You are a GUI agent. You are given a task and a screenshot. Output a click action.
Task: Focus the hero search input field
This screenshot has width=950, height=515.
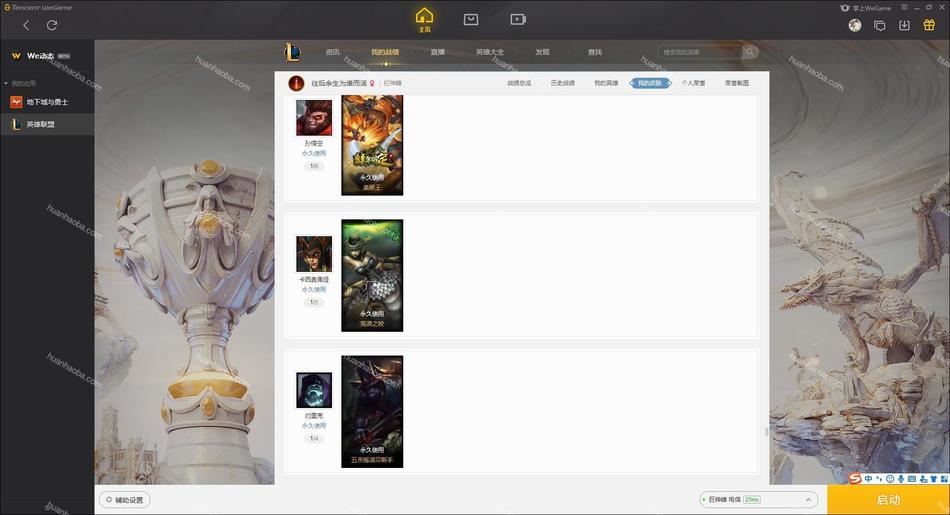tap(700, 52)
